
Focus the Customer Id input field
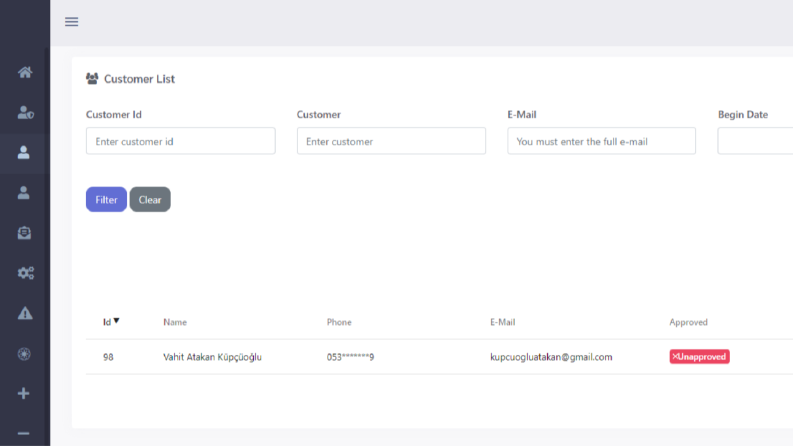(181, 141)
